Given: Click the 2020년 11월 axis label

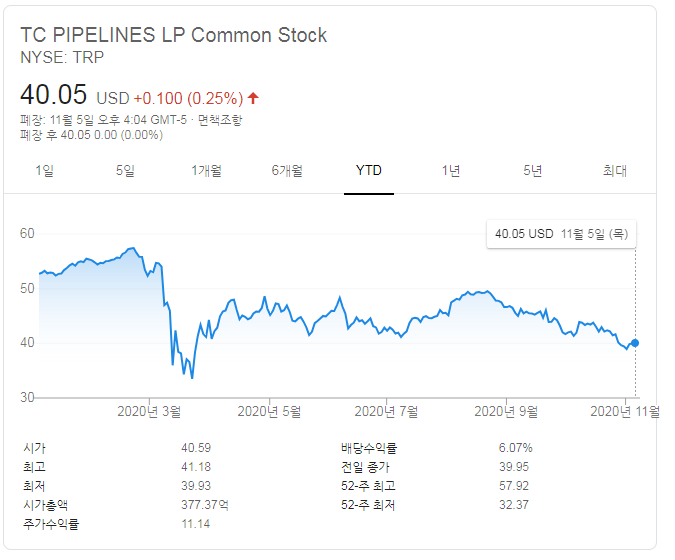Looking at the screenshot, I should pyautogui.click(x=625, y=411).
